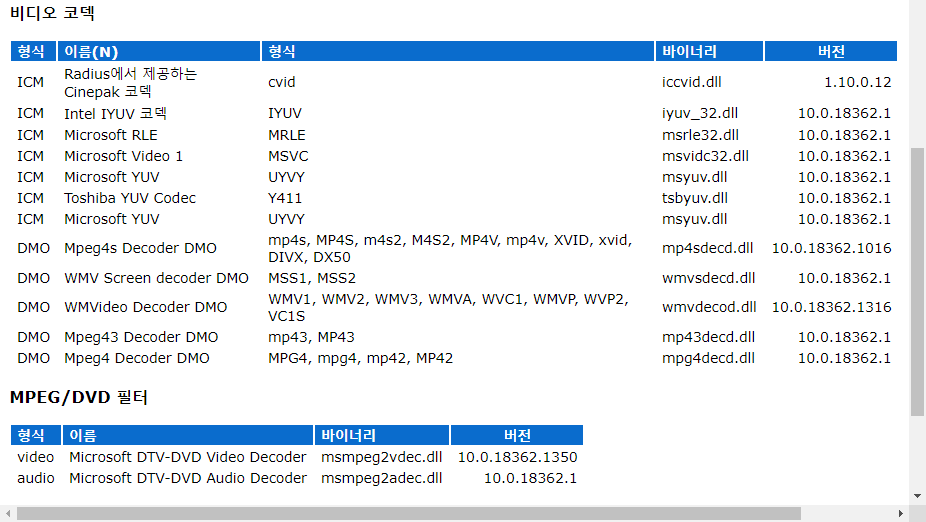The image size is (926, 522).
Task: Click the wmvdecod.dll binary cell
Action: [709, 308]
